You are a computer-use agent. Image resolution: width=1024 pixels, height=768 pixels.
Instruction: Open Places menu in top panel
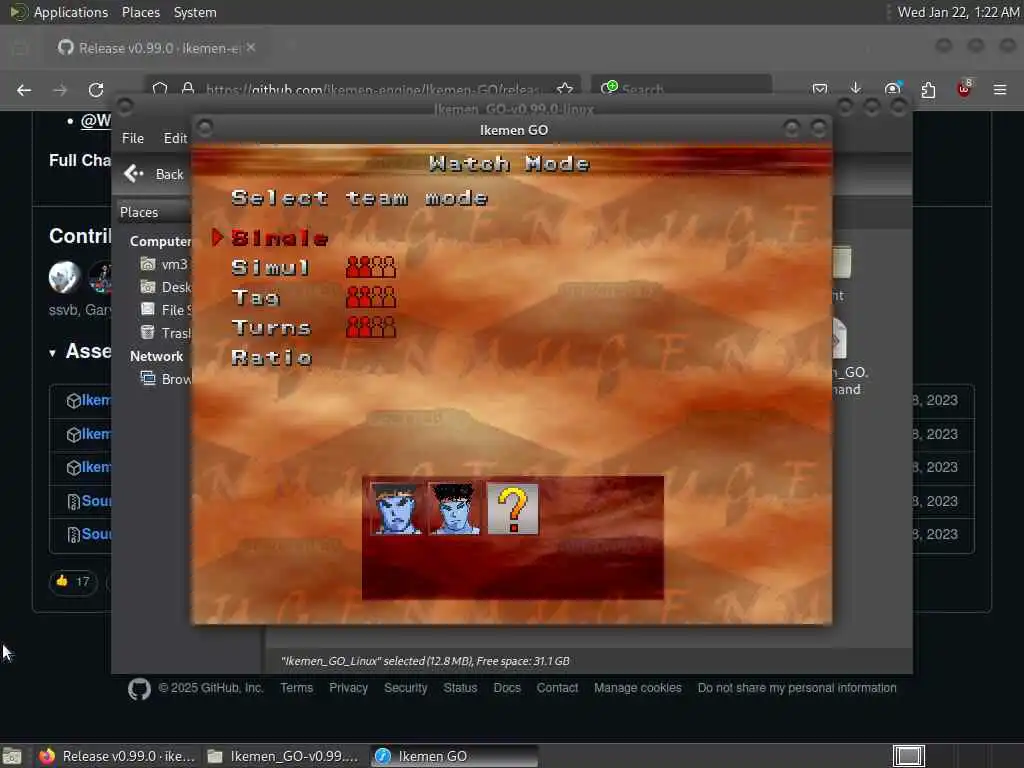pyautogui.click(x=140, y=12)
